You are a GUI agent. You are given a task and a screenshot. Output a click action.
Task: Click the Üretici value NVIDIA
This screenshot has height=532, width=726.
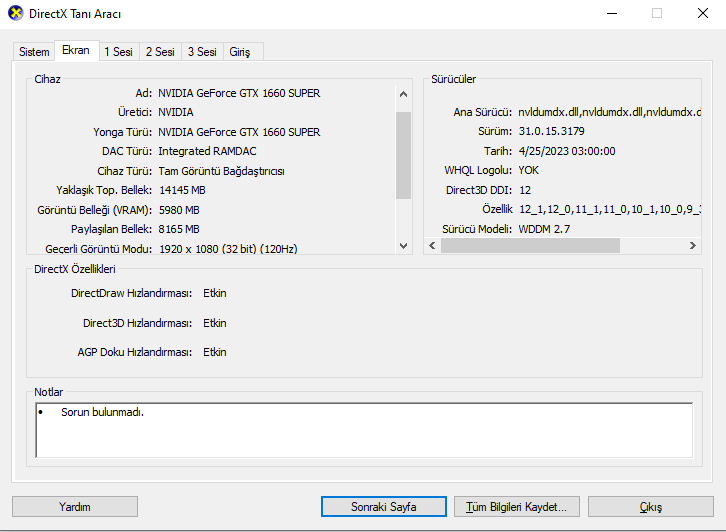tap(176, 112)
